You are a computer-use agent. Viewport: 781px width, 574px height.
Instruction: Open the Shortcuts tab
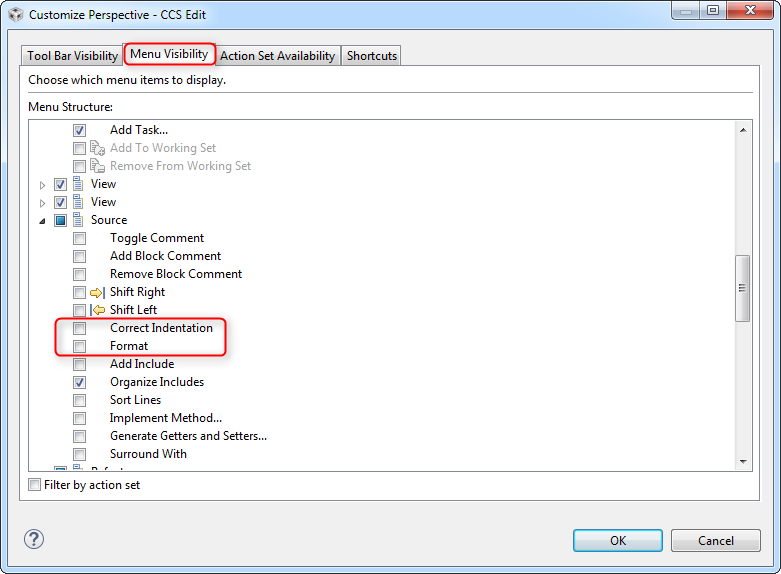point(372,55)
